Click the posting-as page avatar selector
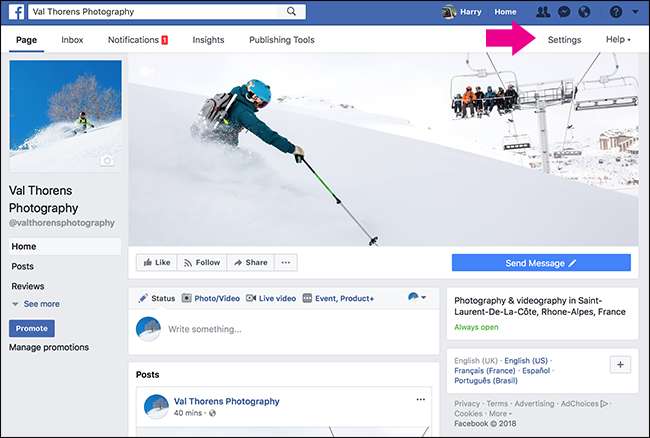The image size is (650, 438). (x=417, y=297)
